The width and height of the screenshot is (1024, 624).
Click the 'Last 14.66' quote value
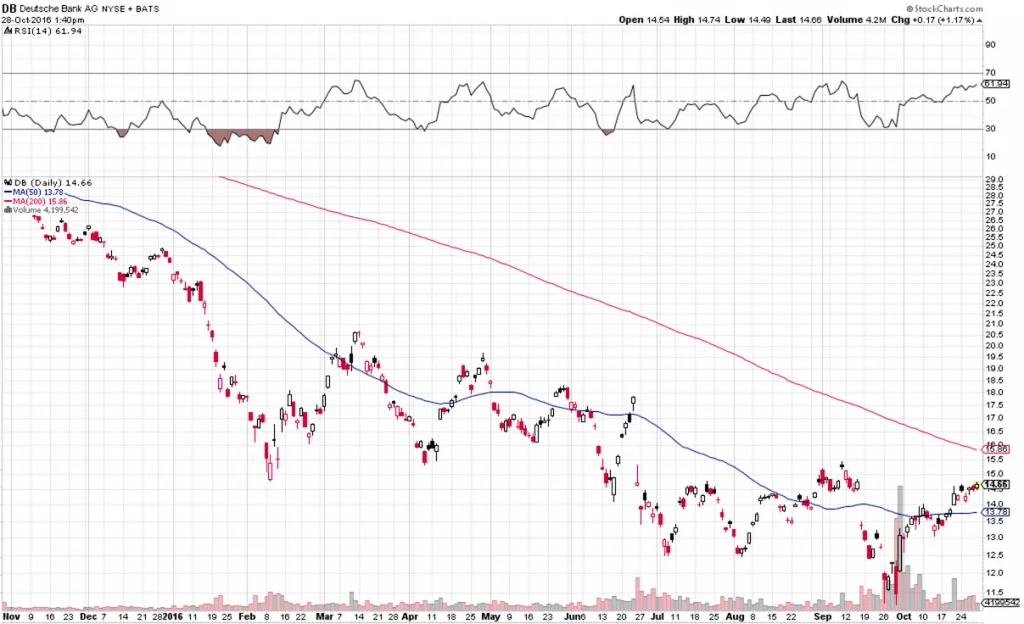[x=799, y=20]
